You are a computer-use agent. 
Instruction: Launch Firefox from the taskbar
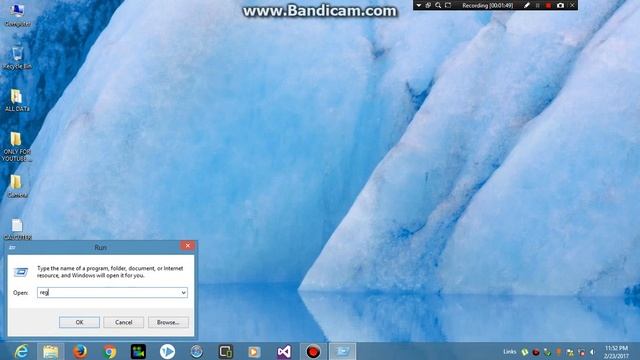click(x=80, y=351)
